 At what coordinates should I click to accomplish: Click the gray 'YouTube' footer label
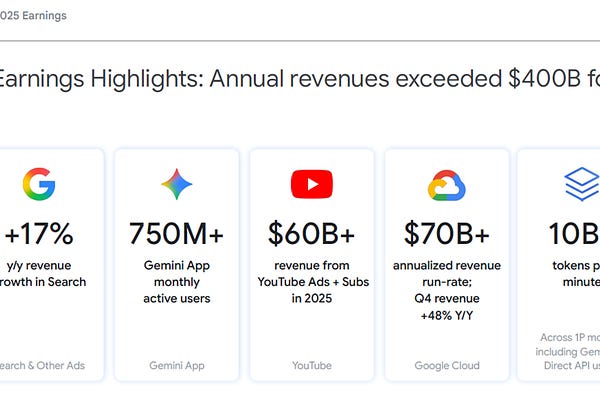tap(312, 366)
